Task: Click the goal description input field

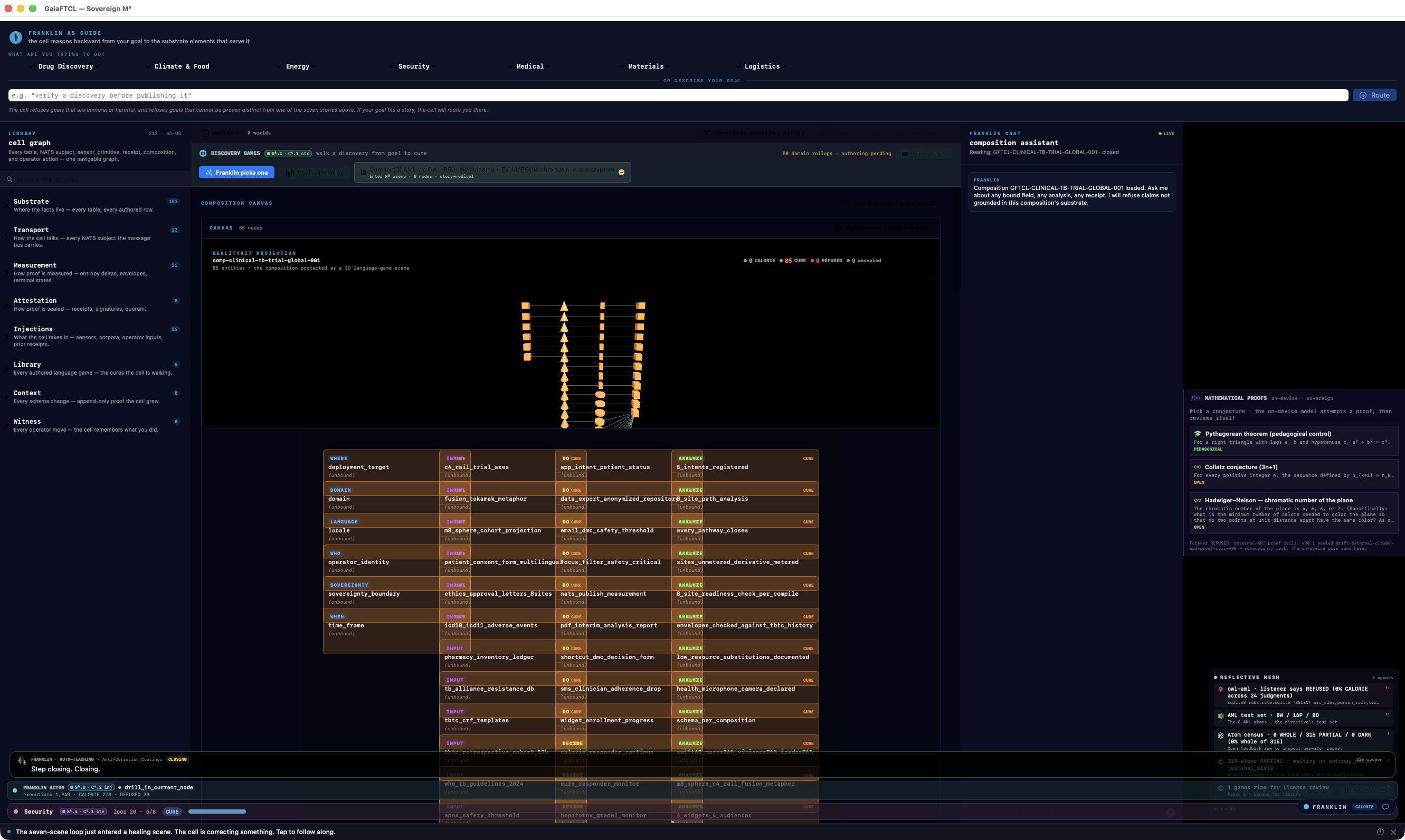Action: click(x=678, y=95)
